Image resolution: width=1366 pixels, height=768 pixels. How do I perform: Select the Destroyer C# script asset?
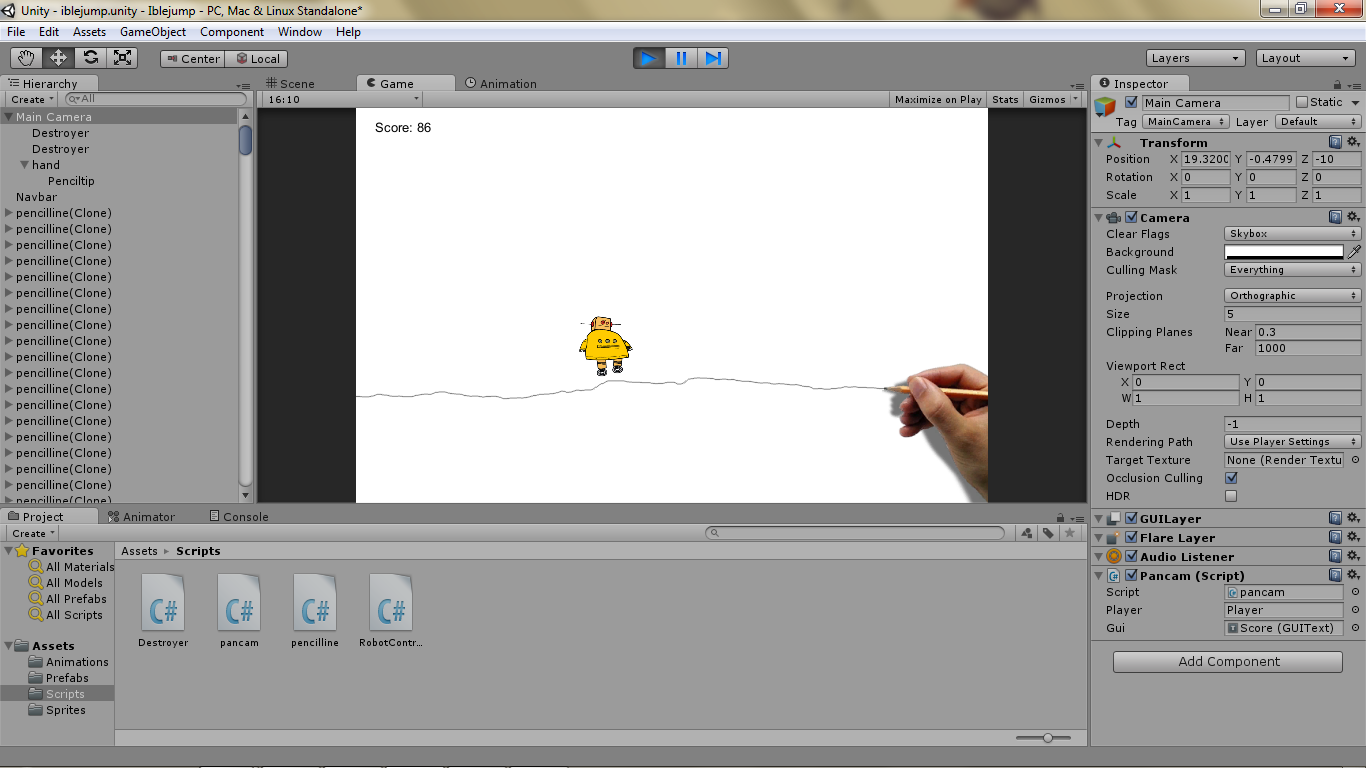coord(163,611)
